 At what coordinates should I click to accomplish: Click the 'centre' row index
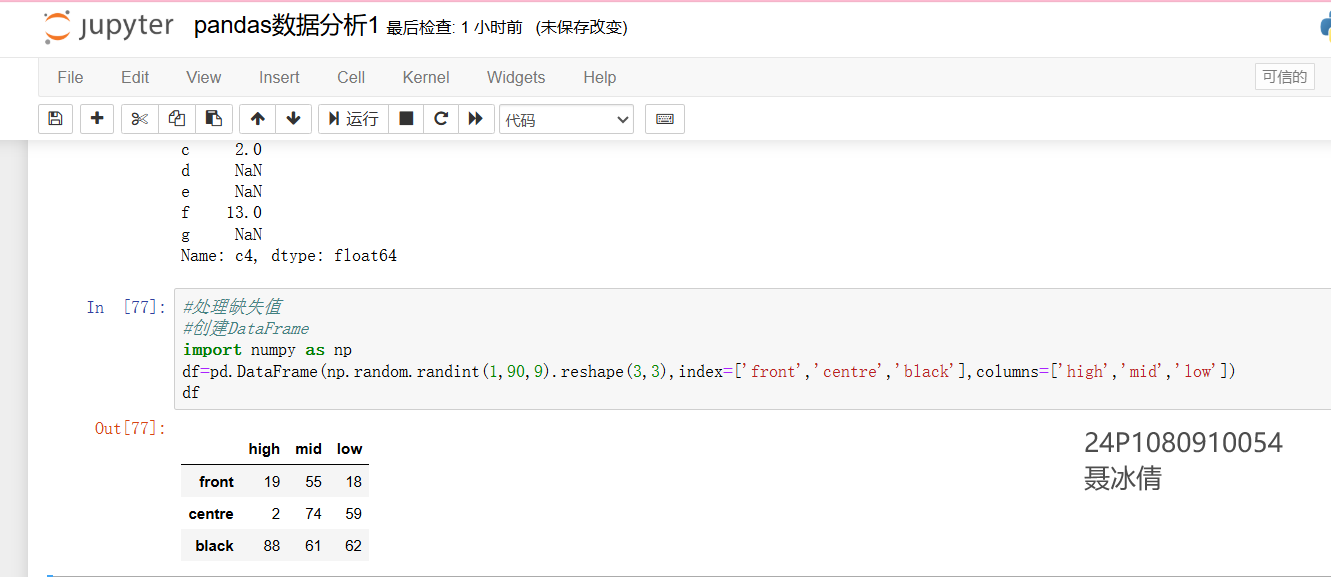pyautogui.click(x=211, y=514)
